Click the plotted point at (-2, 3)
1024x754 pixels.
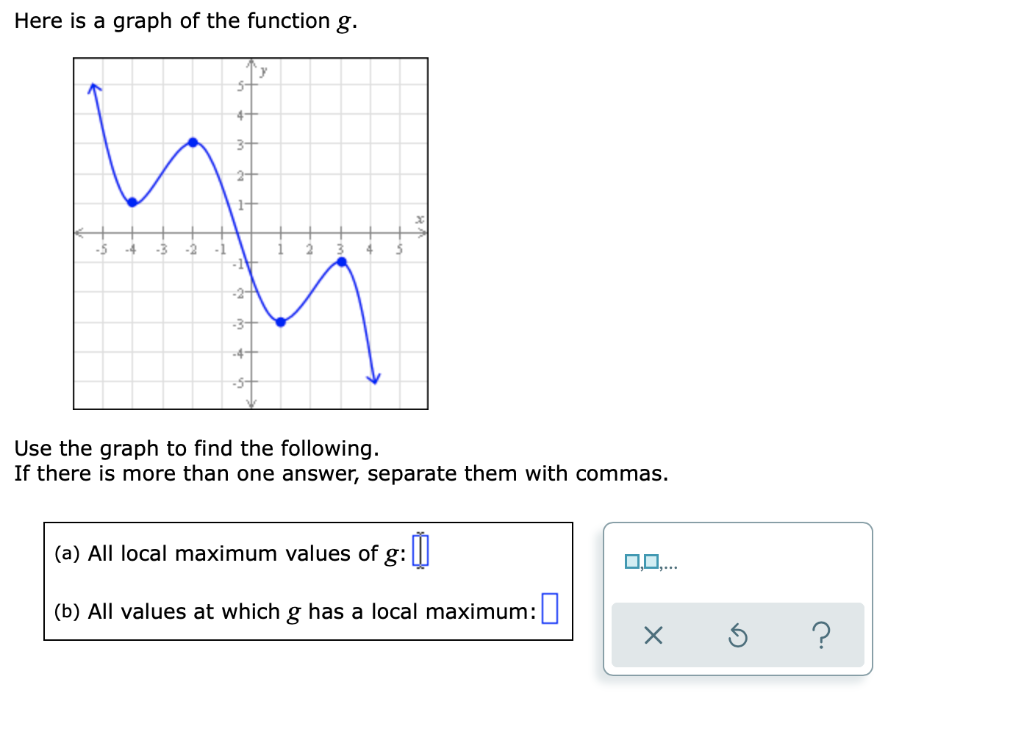192,141
